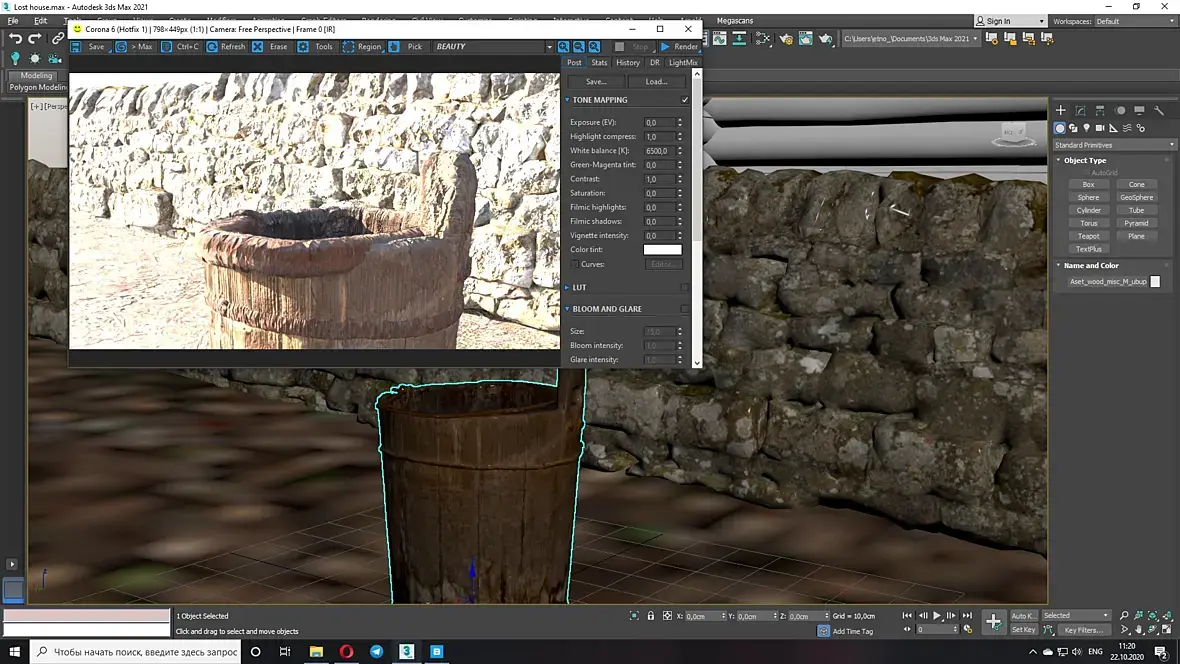The image size is (1180, 664).
Task: Disable the Tone Mapping checkbox
Action: [x=685, y=100]
